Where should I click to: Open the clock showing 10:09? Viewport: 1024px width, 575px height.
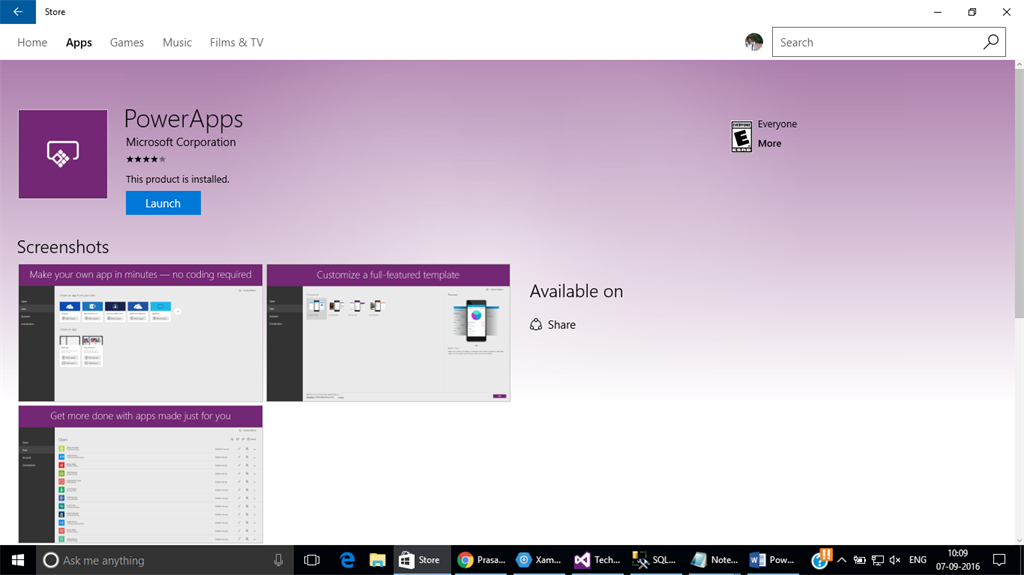tap(957, 560)
